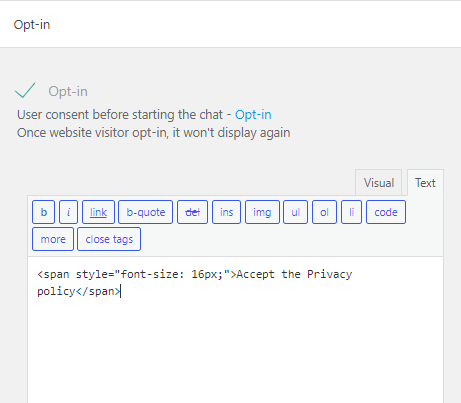Click the ins tag button
The image size is (461, 403).
click(x=226, y=212)
